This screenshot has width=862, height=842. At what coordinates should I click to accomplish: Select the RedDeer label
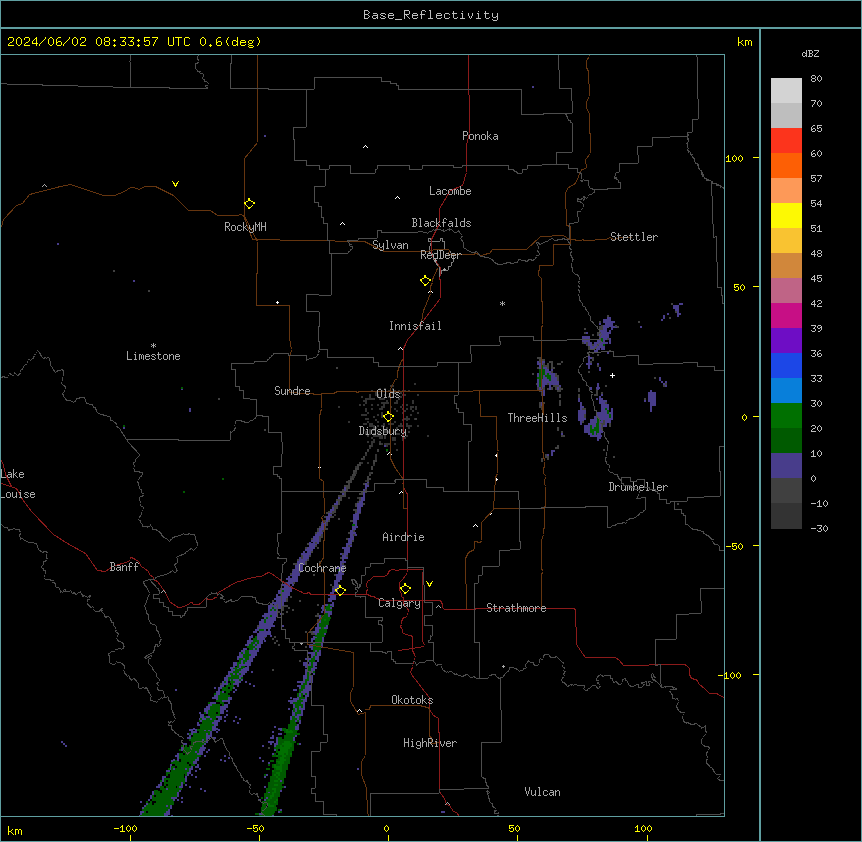pyautogui.click(x=440, y=255)
